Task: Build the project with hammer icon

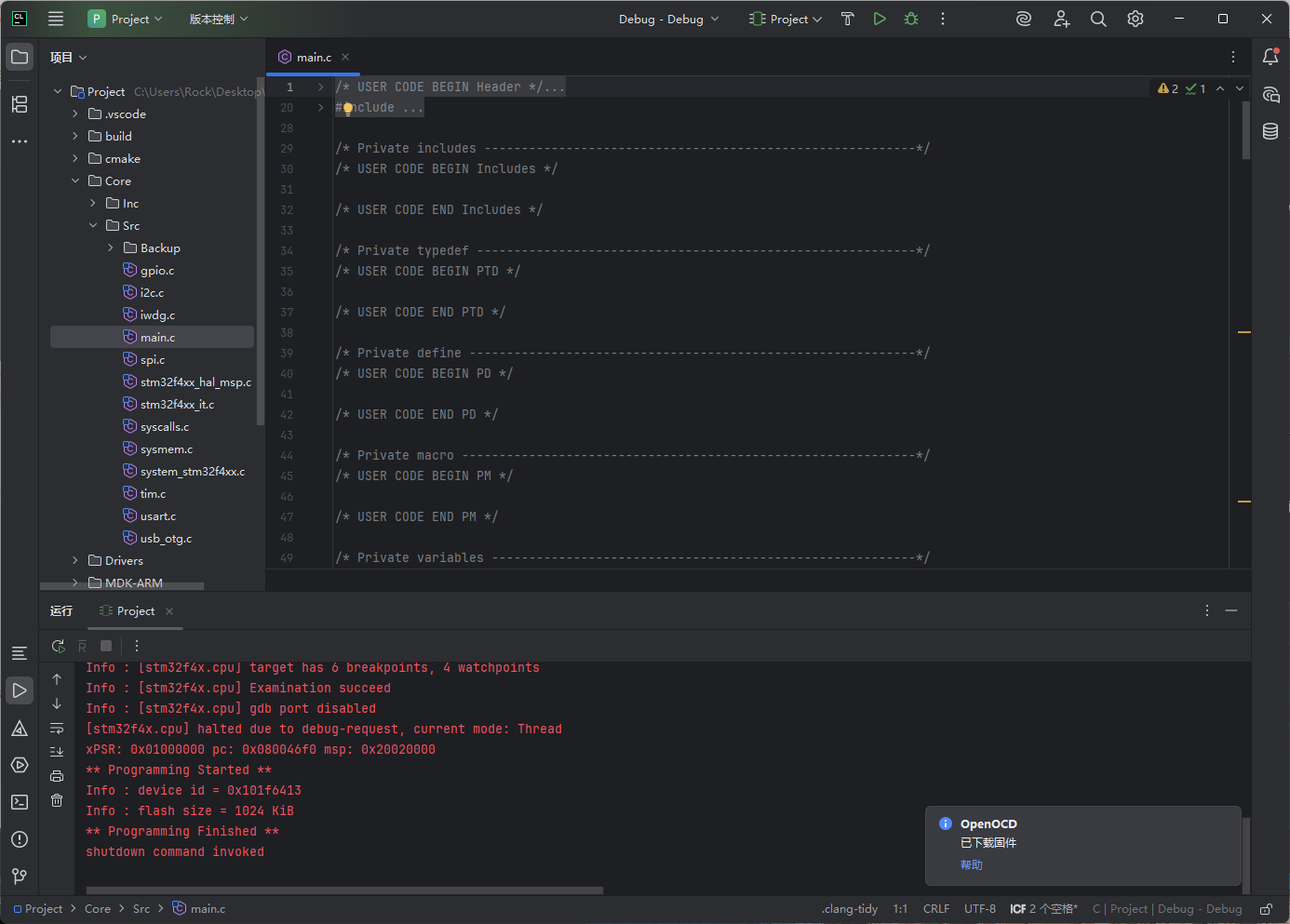Action: (847, 19)
